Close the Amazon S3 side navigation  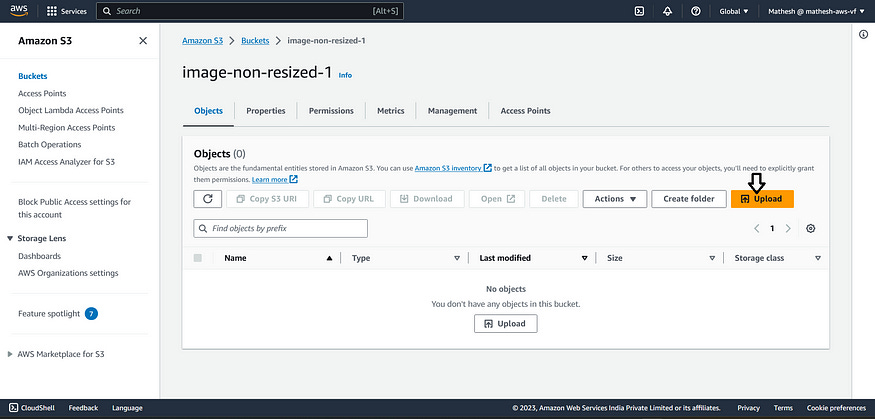[143, 41]
